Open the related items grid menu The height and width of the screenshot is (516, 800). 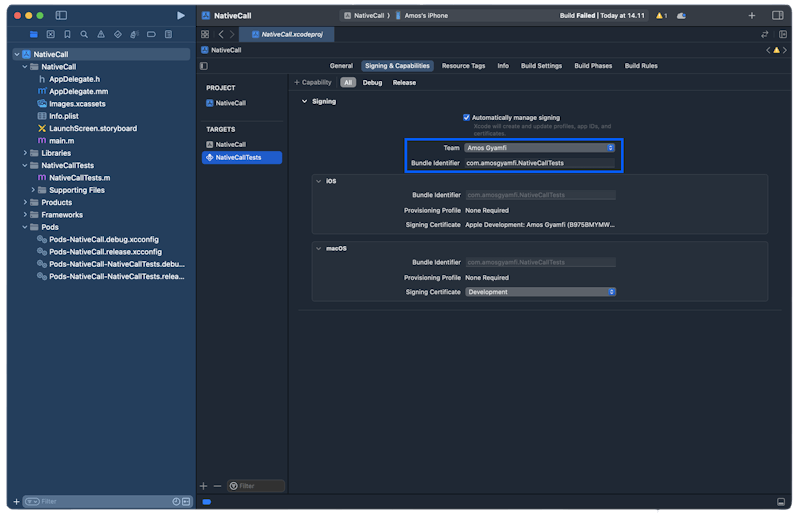205,34
